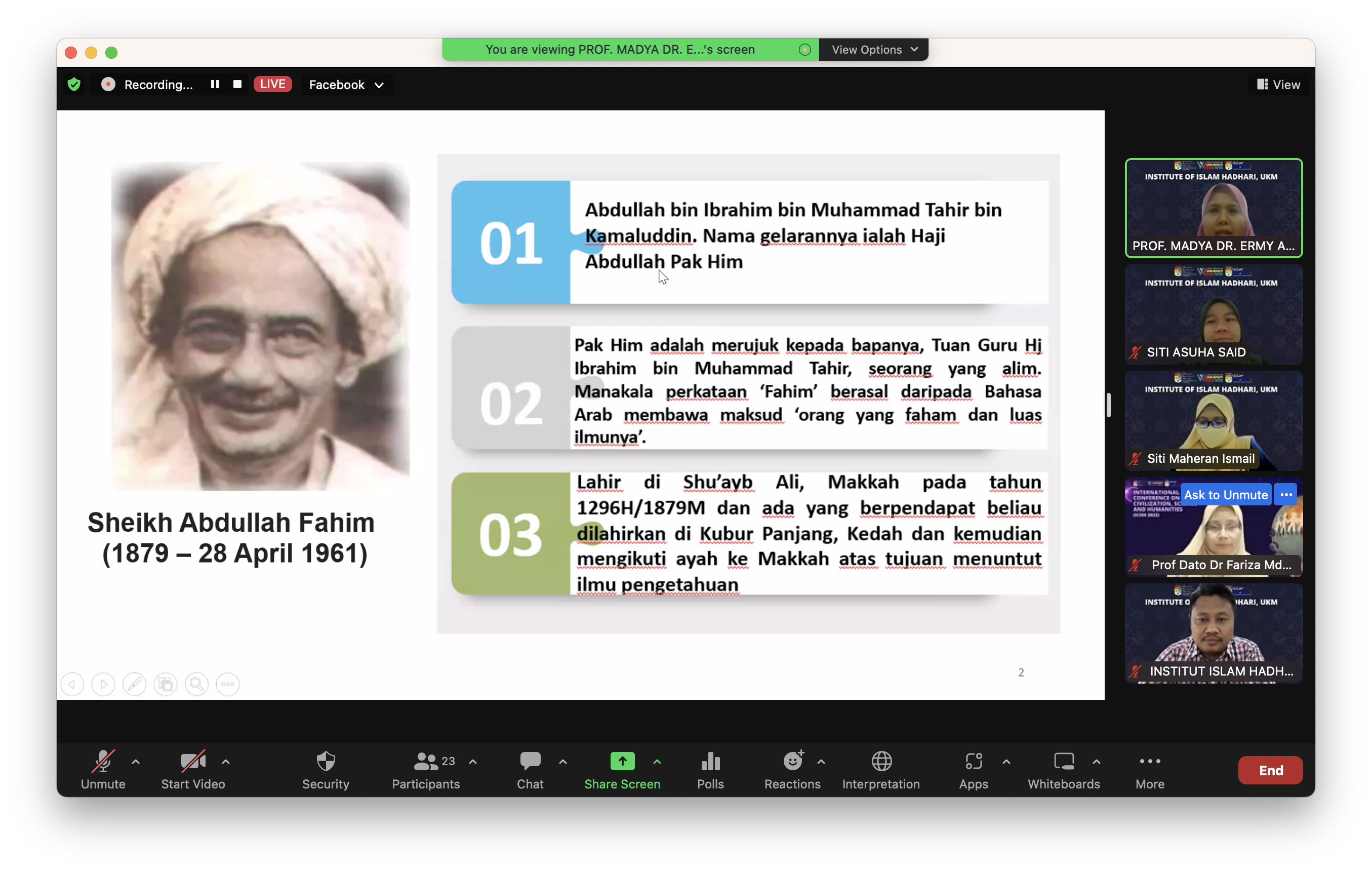Start Video camera toggle
The image size is (1372, 872).
(192, 769)
